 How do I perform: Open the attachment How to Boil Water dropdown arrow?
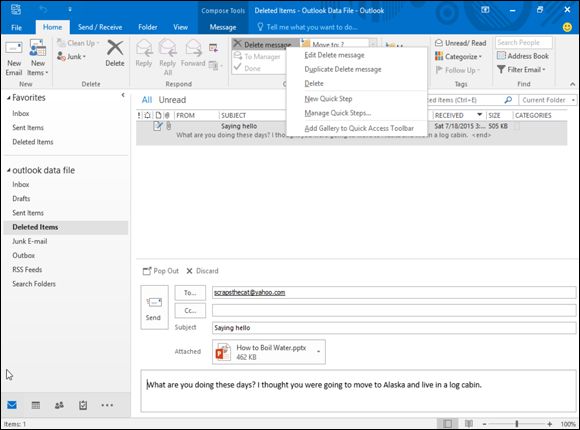coord(318,352)
